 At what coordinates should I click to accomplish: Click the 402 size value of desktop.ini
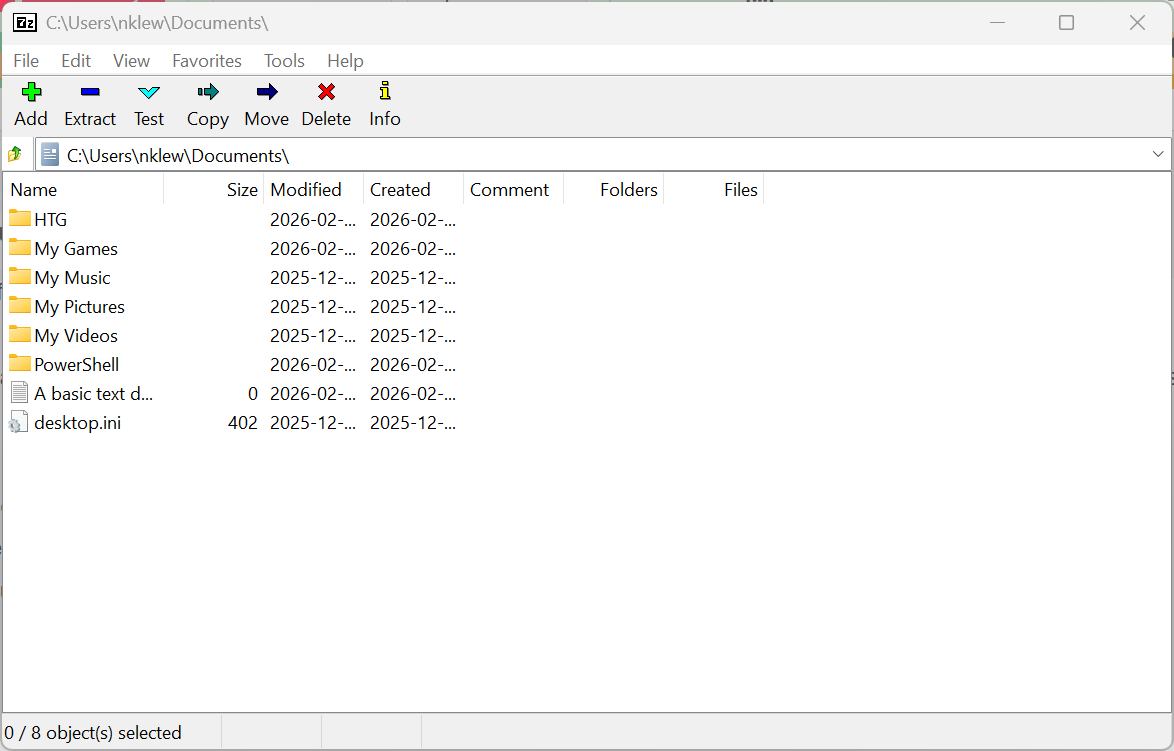tap(243, 423)
